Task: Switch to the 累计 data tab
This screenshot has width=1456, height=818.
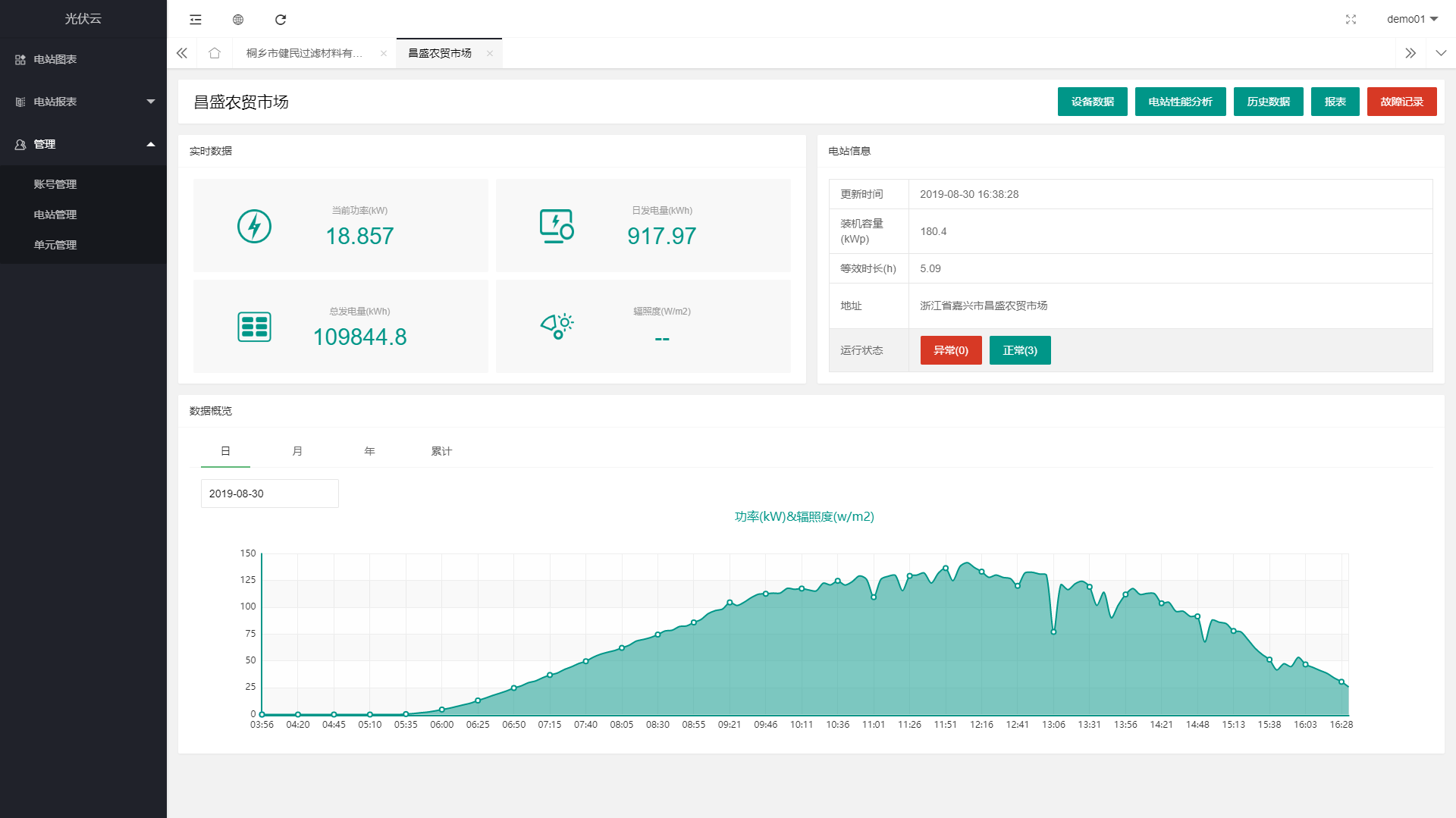Action: [441, 451]
